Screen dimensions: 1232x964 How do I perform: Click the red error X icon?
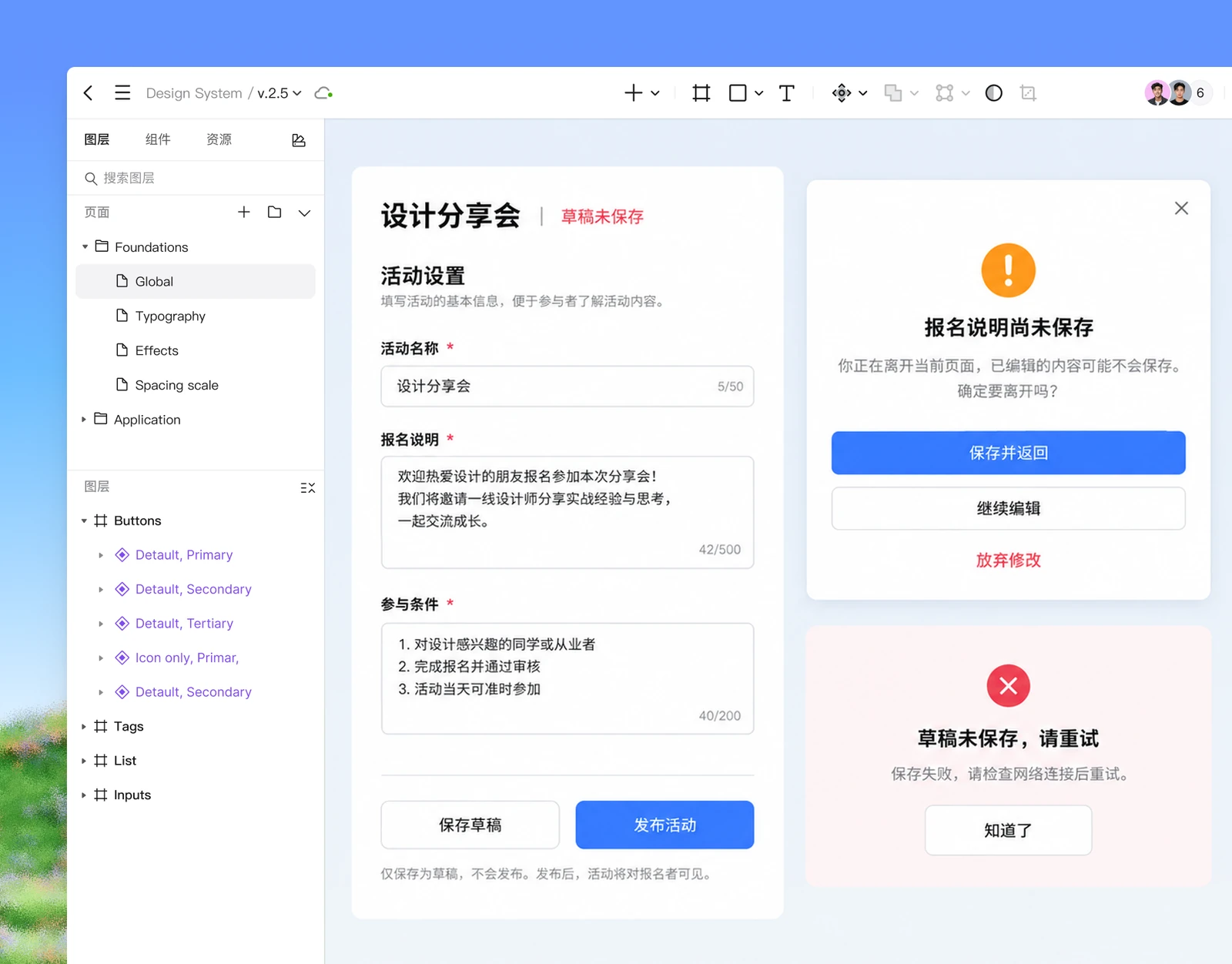click(x=1009, y=685)
